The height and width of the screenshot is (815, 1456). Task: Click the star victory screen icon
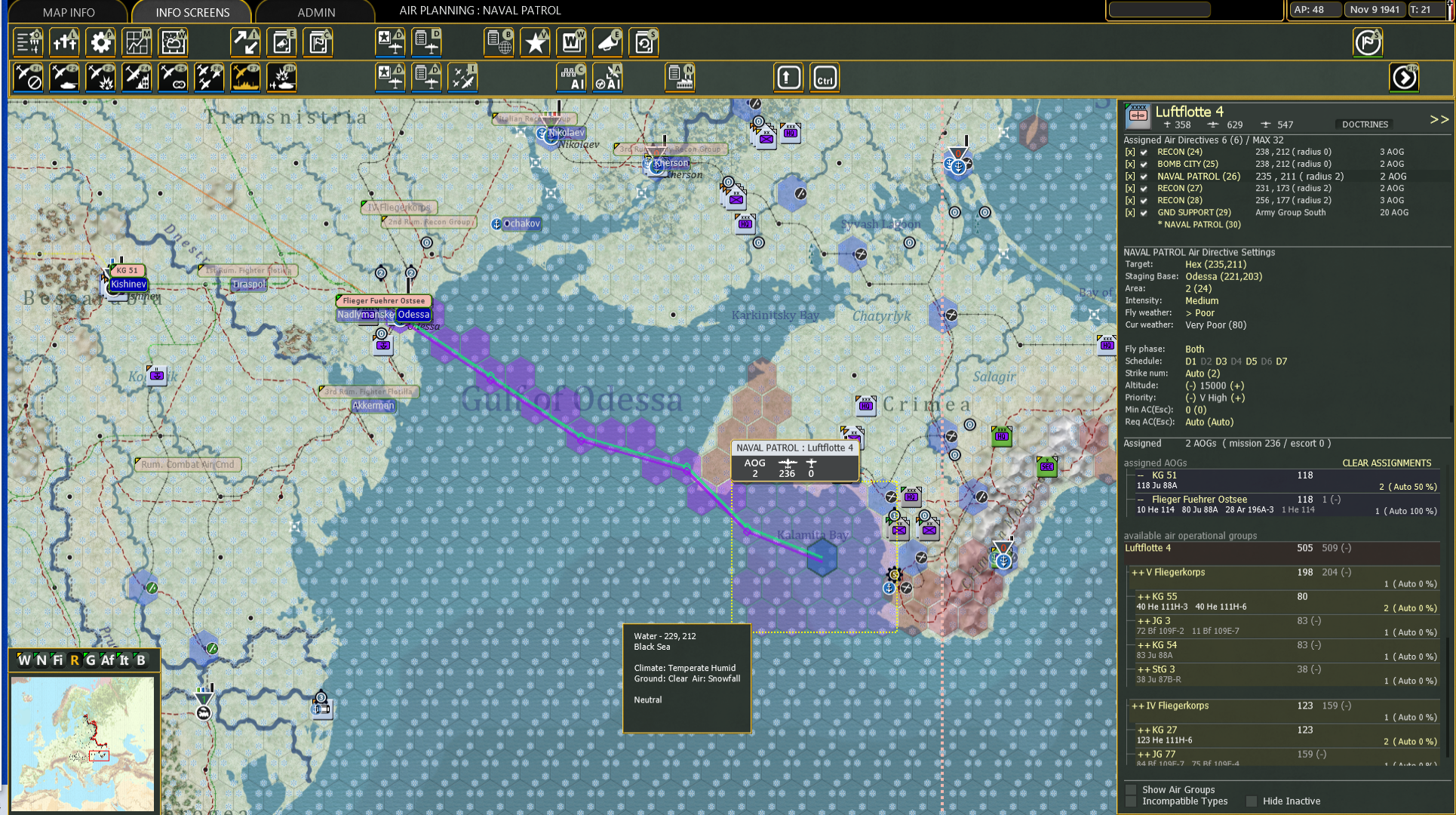click(535, 43)
